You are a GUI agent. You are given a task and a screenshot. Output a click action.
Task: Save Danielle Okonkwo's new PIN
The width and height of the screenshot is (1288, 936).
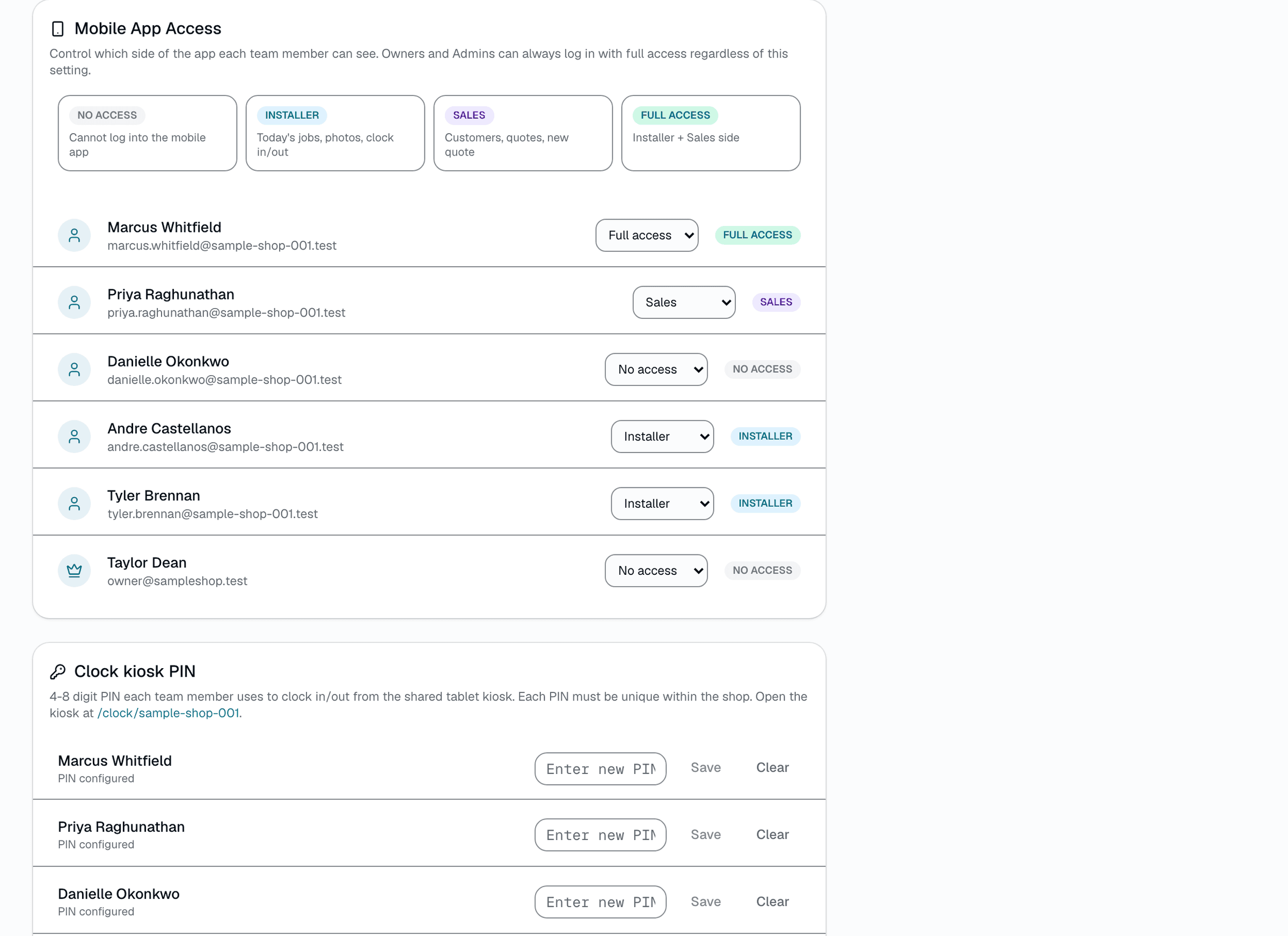pos(706,901)
